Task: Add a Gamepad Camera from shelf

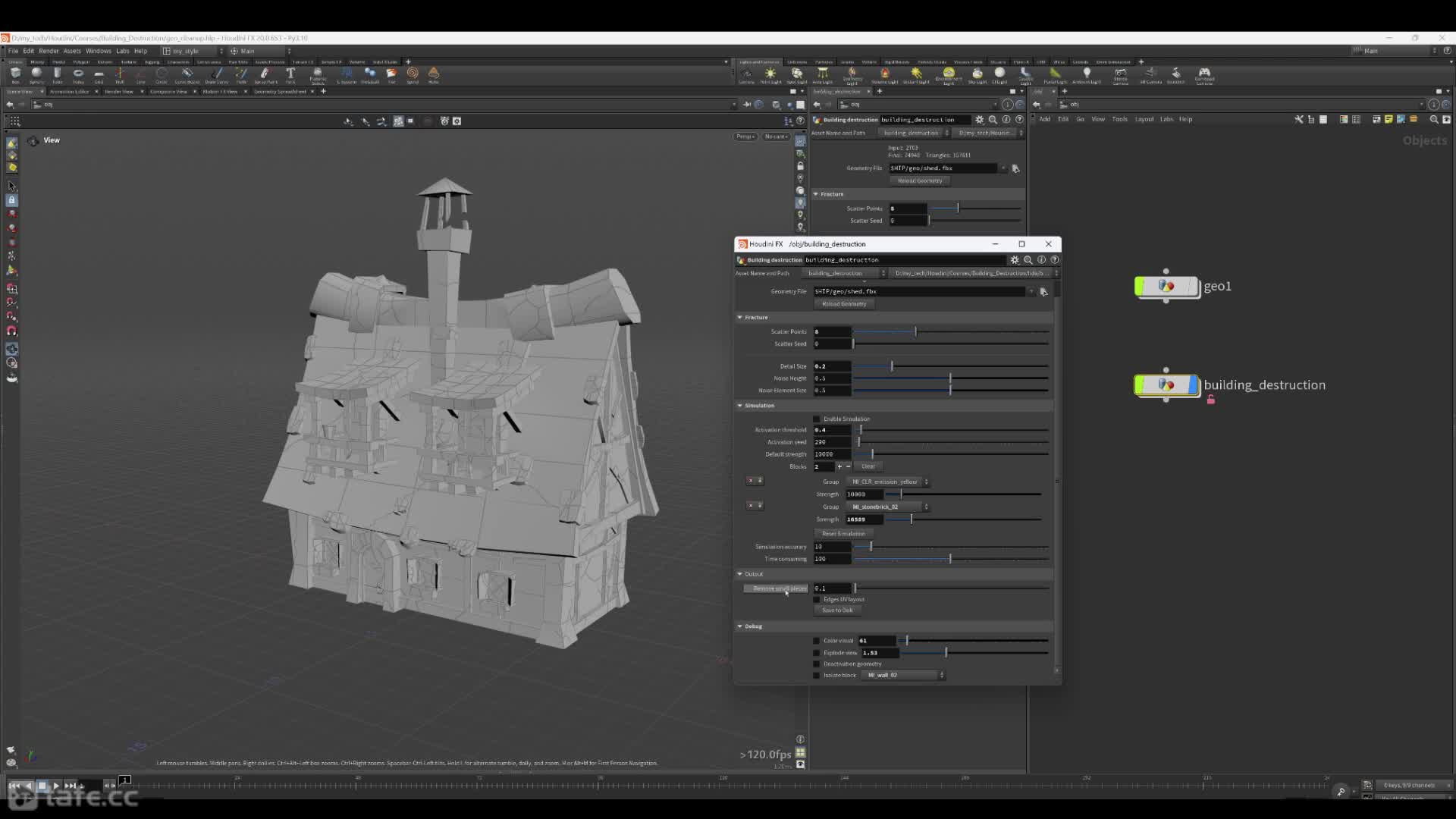Action: pos(1204,75)
